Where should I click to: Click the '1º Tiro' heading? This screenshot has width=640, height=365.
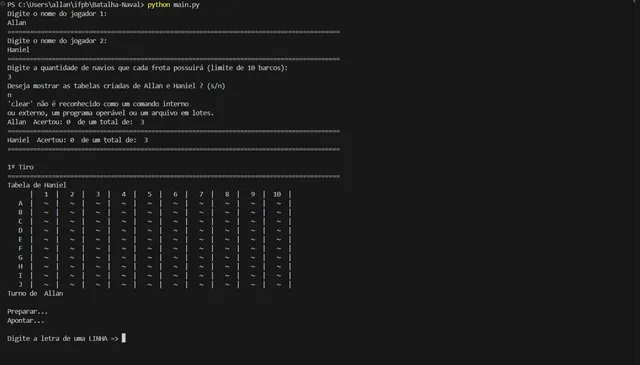[20, 167]
